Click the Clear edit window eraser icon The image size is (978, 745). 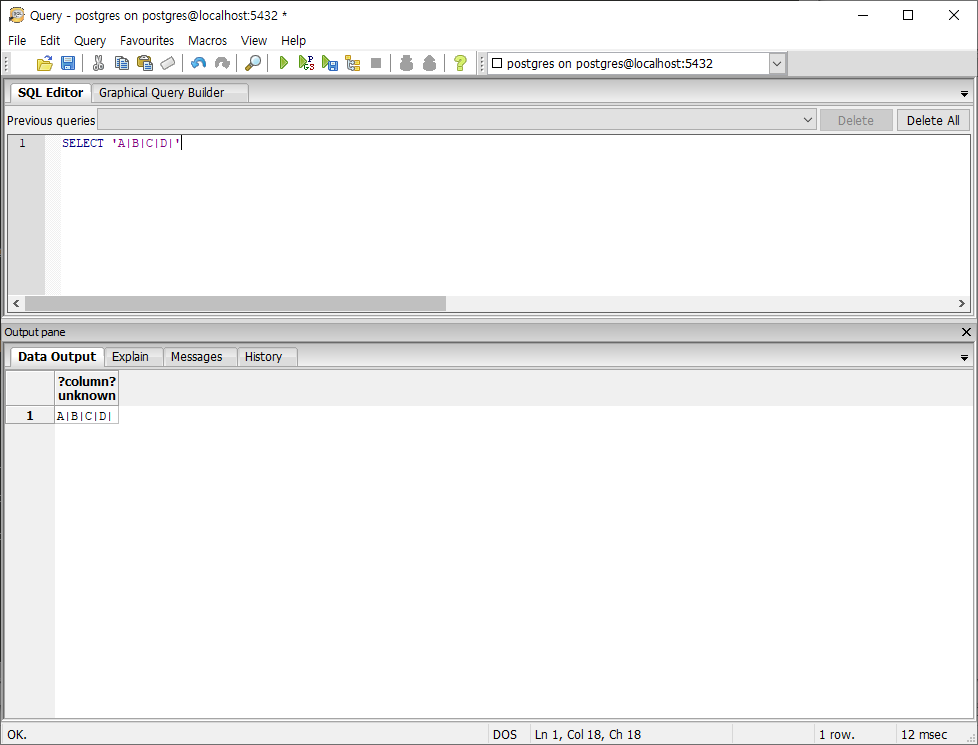[168, 63]
